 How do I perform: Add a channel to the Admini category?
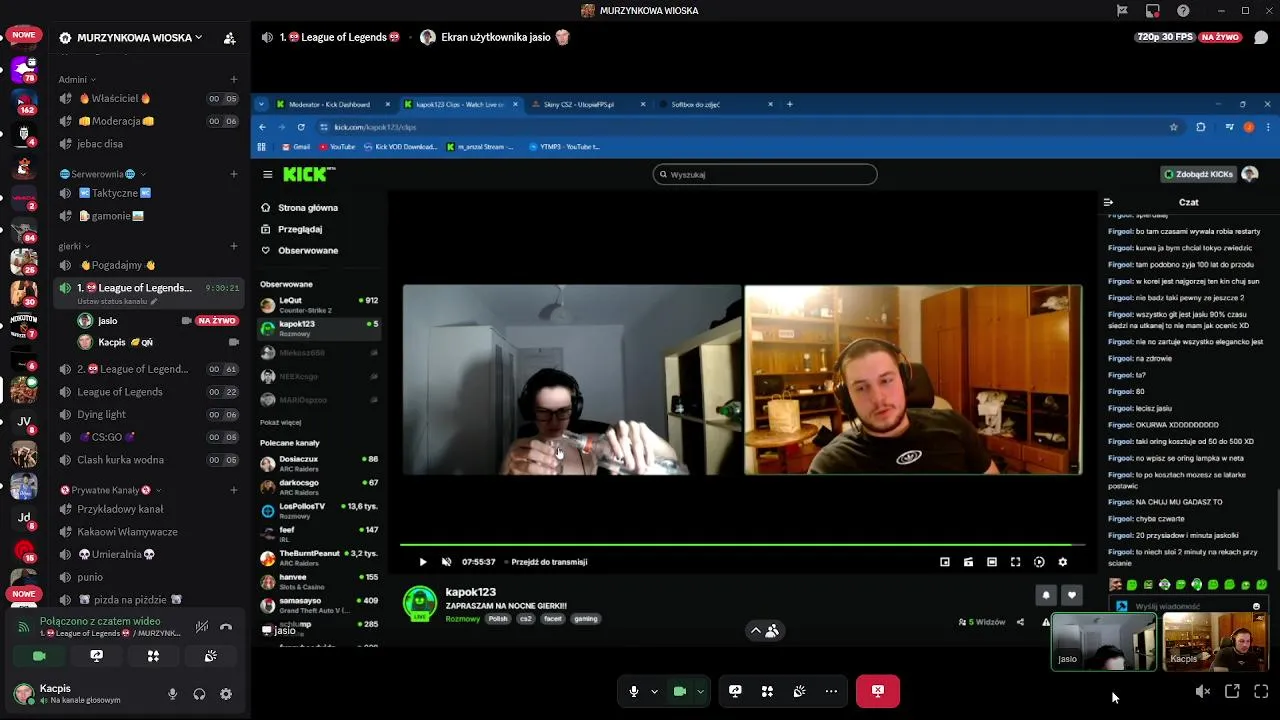pos(234,79)
